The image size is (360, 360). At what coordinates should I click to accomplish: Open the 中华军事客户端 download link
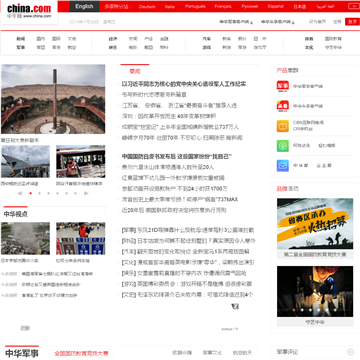click(236, 22)
